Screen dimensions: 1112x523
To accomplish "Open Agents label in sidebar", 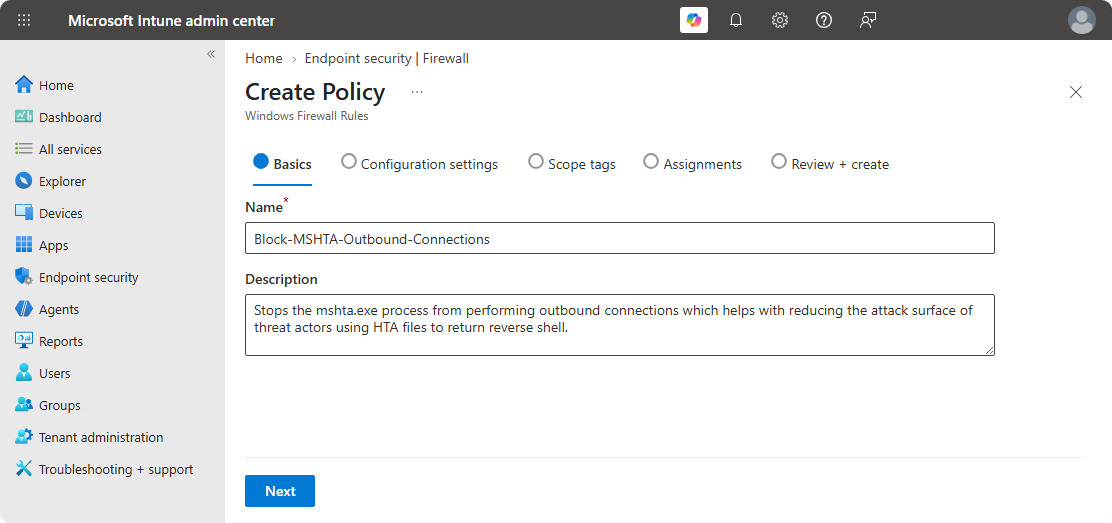I will pyautogui.click(x=59, y=309).
